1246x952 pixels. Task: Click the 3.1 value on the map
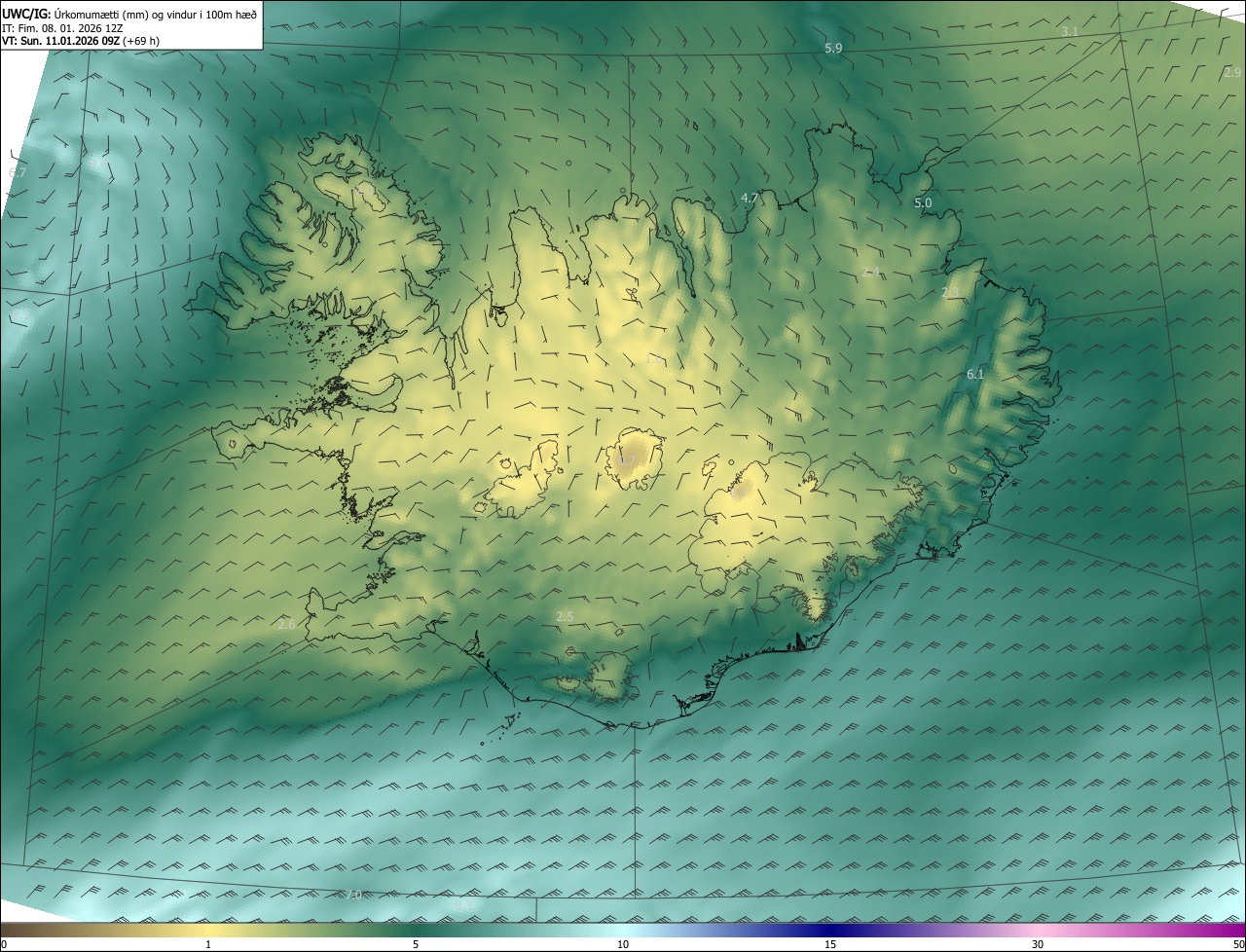click(x=1070, y=32)
